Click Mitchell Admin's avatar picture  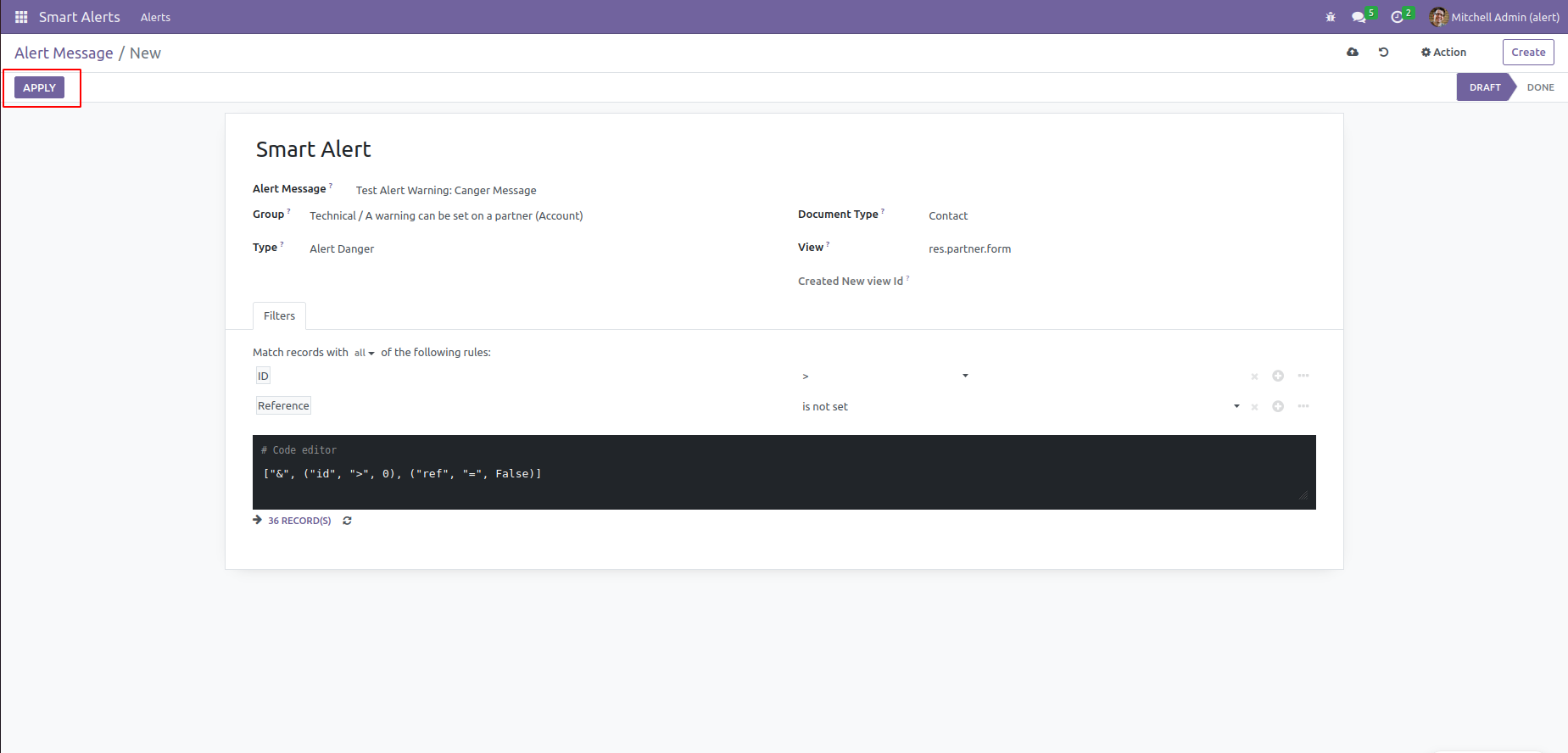click(x=1438, y=17)
